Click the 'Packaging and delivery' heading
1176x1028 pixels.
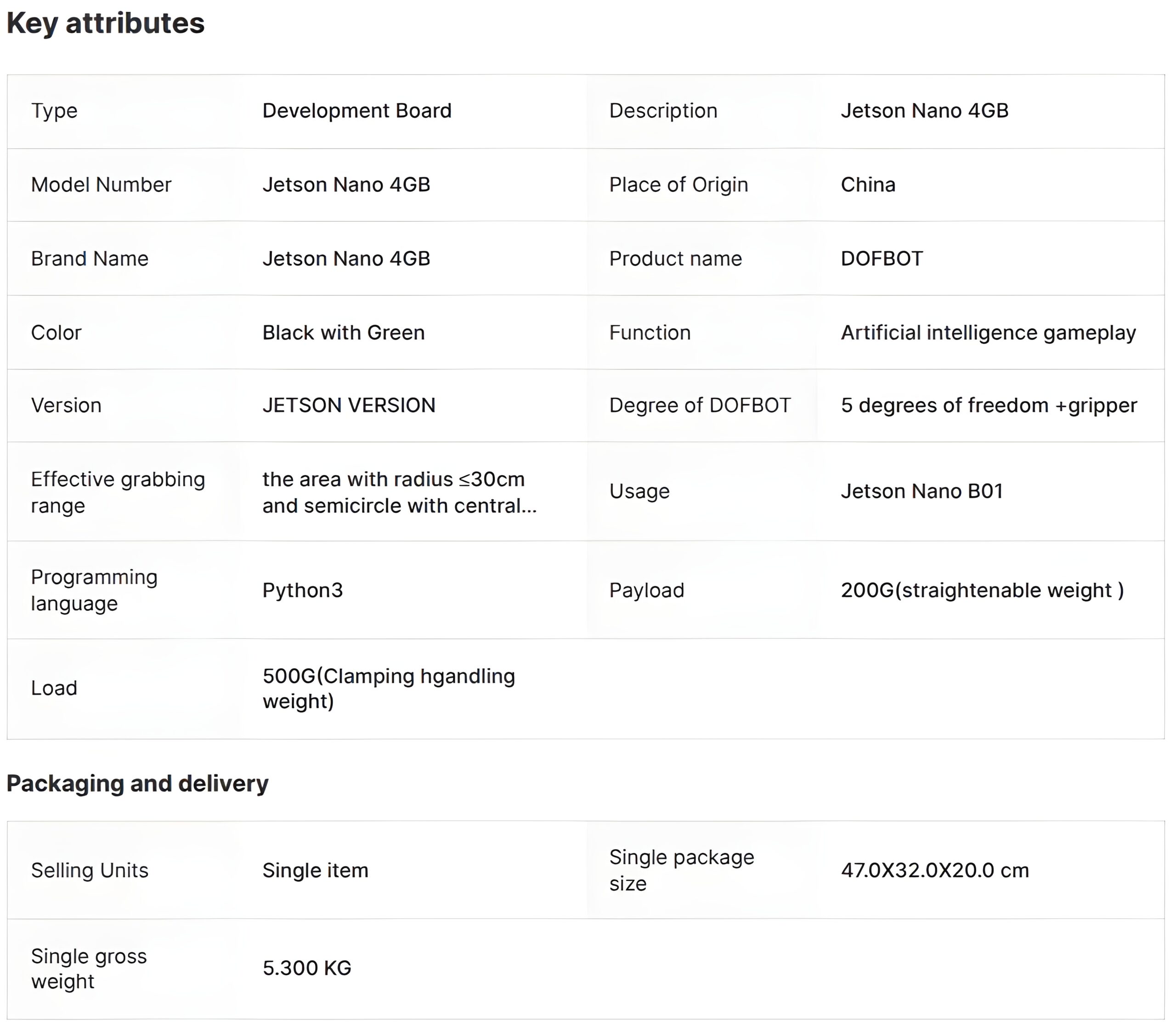click(x=137, y=784)
